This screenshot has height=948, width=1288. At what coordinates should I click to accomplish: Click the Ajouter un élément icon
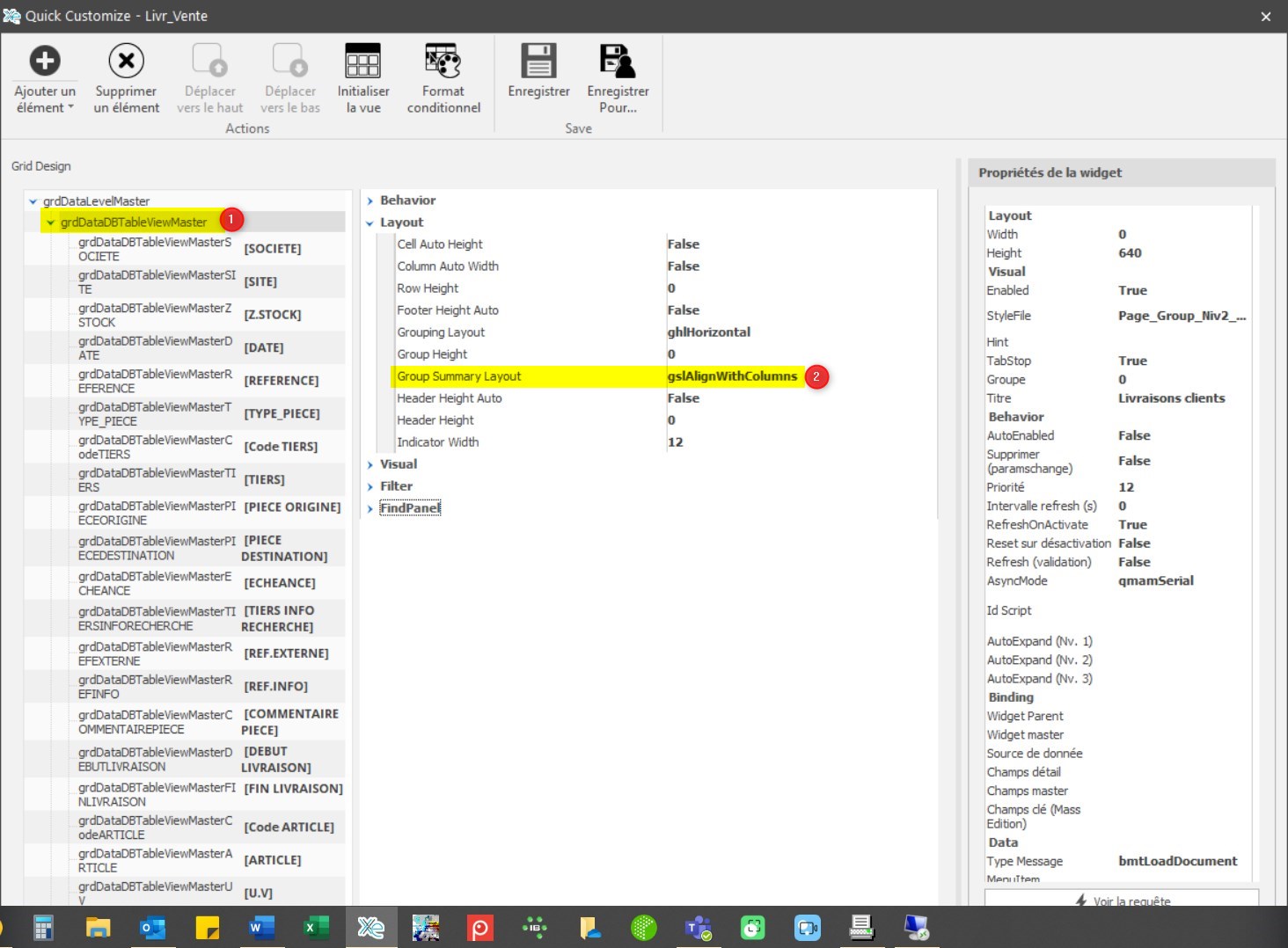point(45,62)
